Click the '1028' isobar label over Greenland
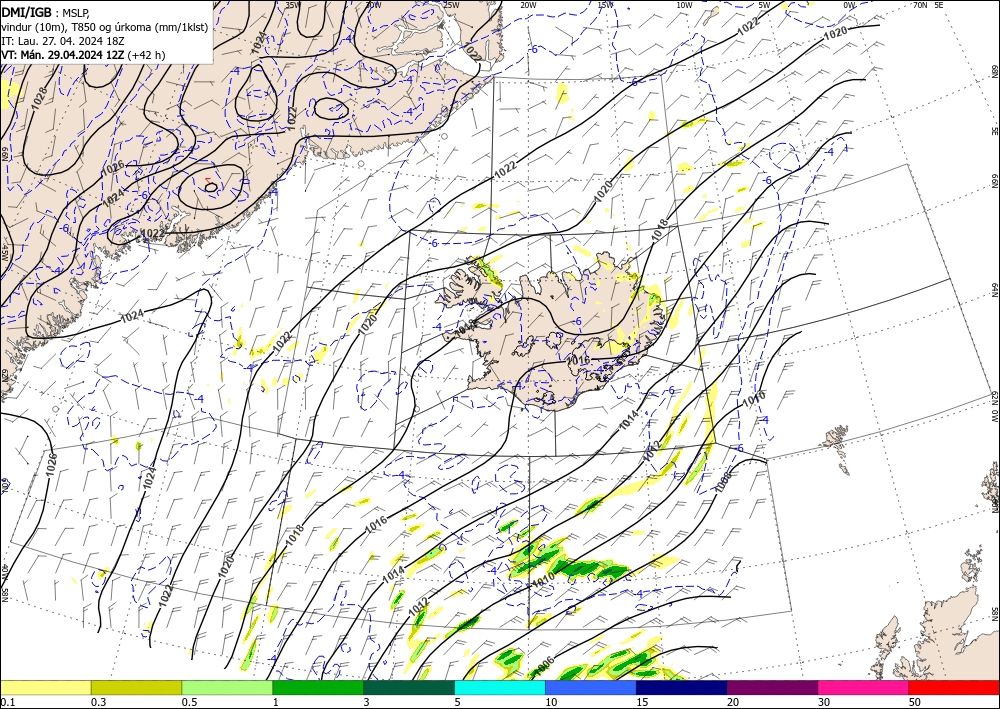Screen dimensions: 1000x709 [x=39, y=98]
